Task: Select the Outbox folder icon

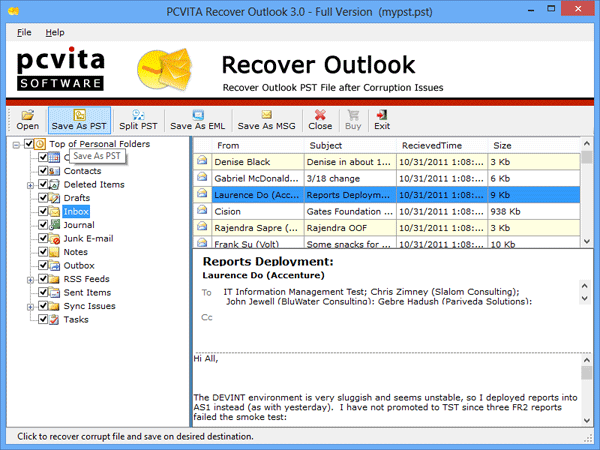Action: 54,265
